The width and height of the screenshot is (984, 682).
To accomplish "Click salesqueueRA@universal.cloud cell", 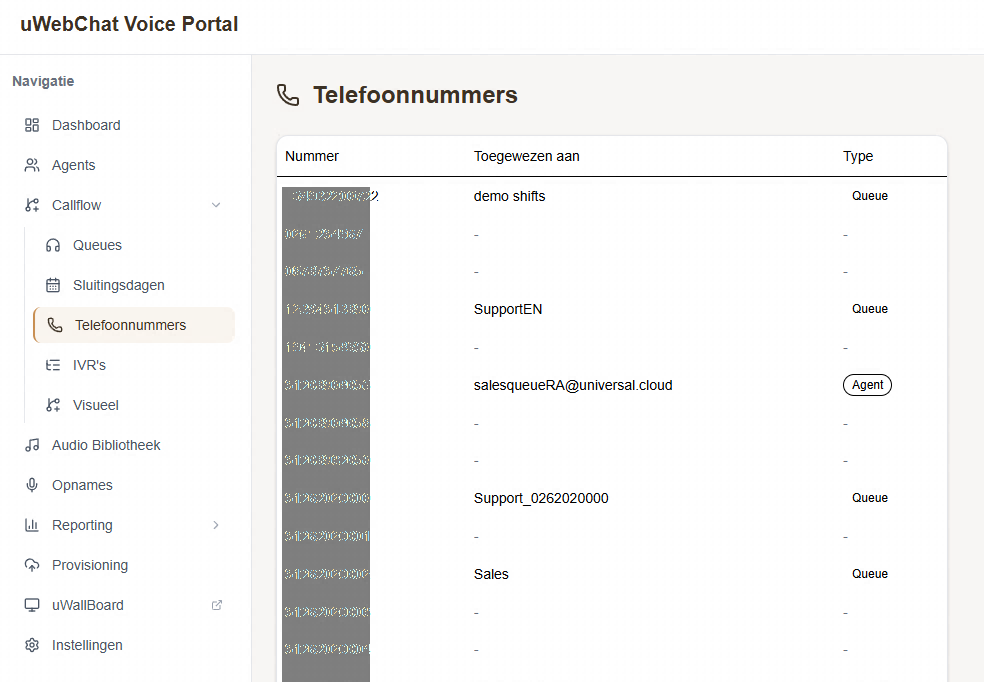I will tap(573, 385).
